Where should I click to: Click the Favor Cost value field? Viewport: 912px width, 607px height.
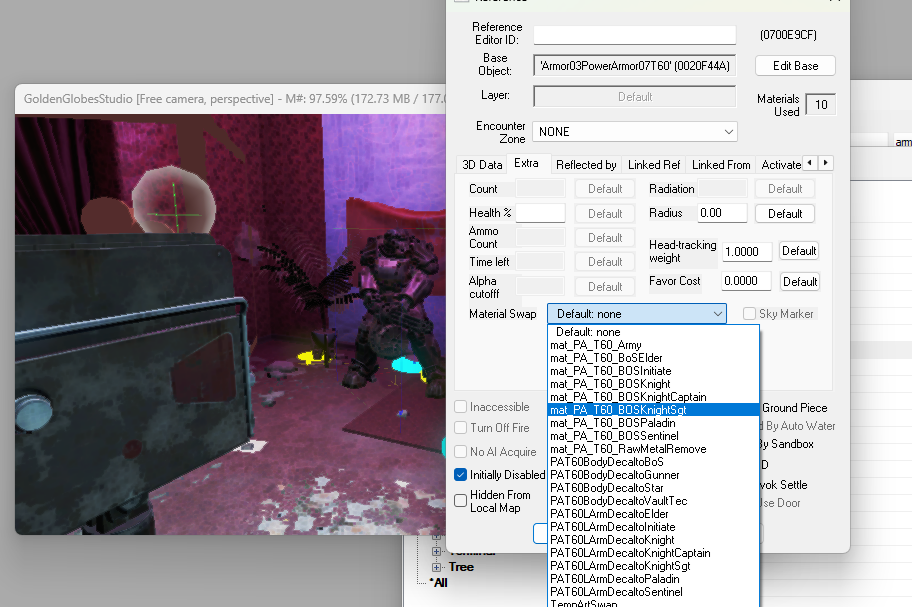(746, 281)
